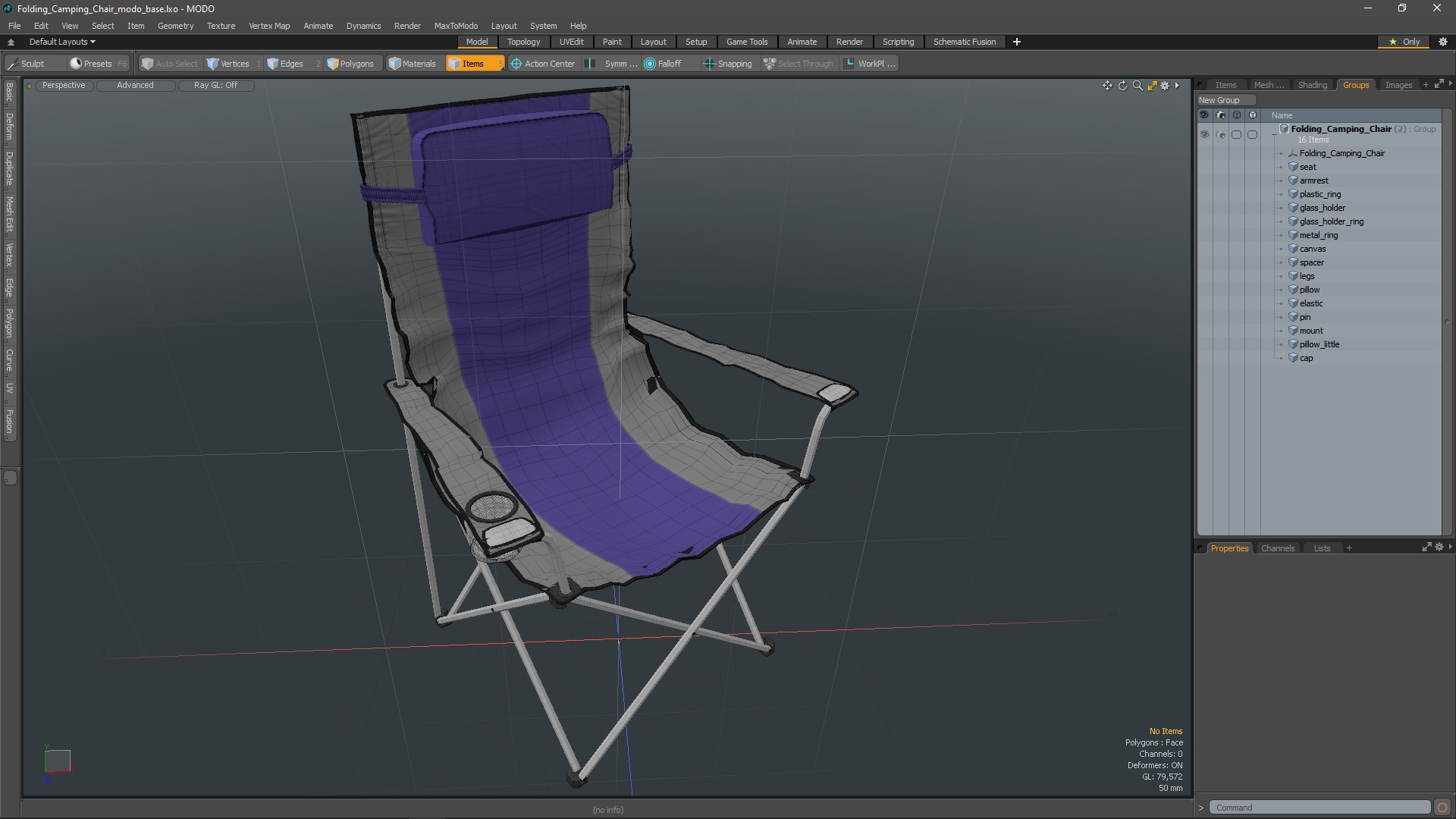
Task: Open the WorkPlane menu
Action: pyautogui.click(x=871, y=64)
